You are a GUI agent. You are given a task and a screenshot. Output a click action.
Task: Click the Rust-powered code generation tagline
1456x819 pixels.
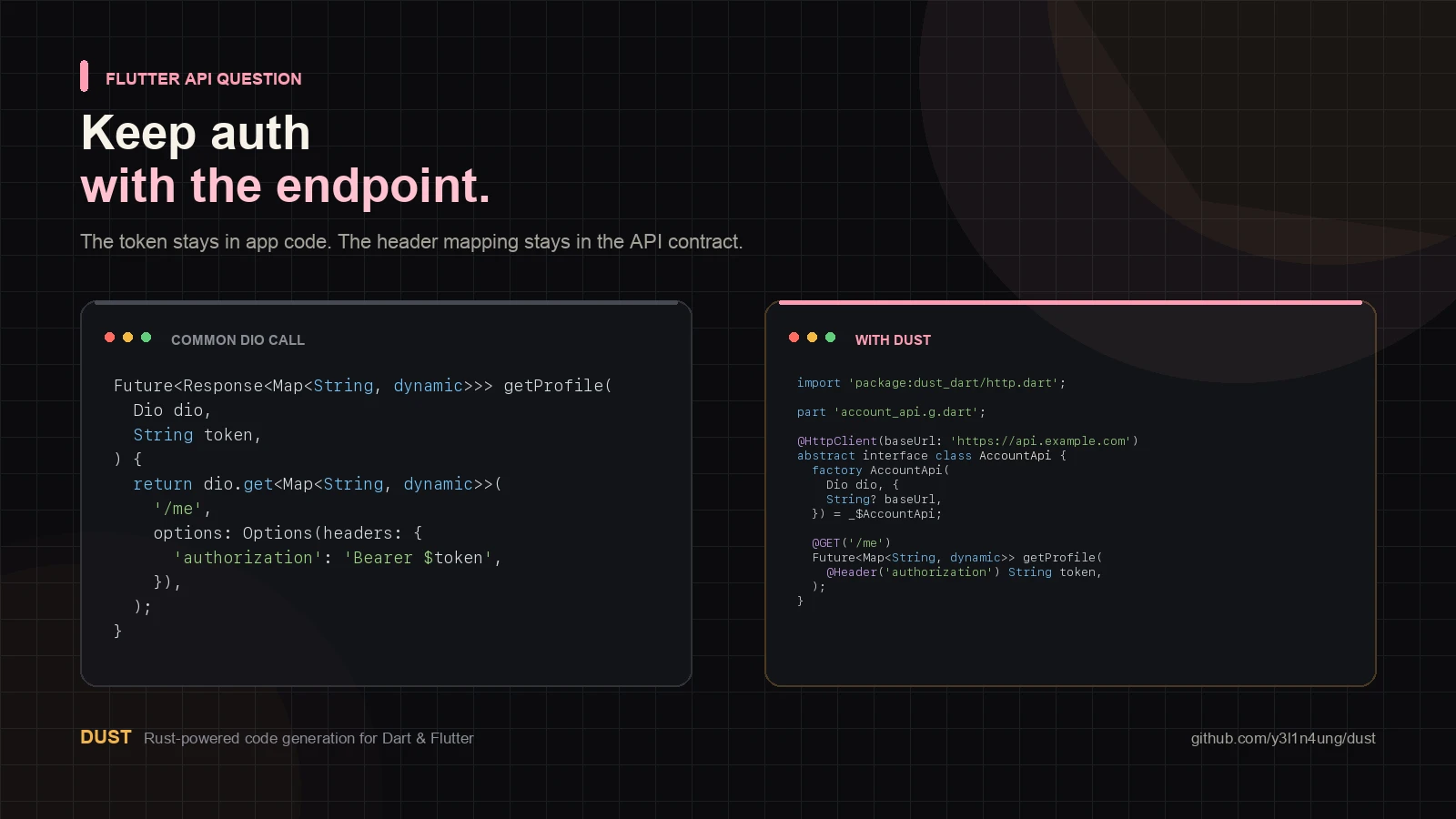pyautogui.click(x=308, y=738)
